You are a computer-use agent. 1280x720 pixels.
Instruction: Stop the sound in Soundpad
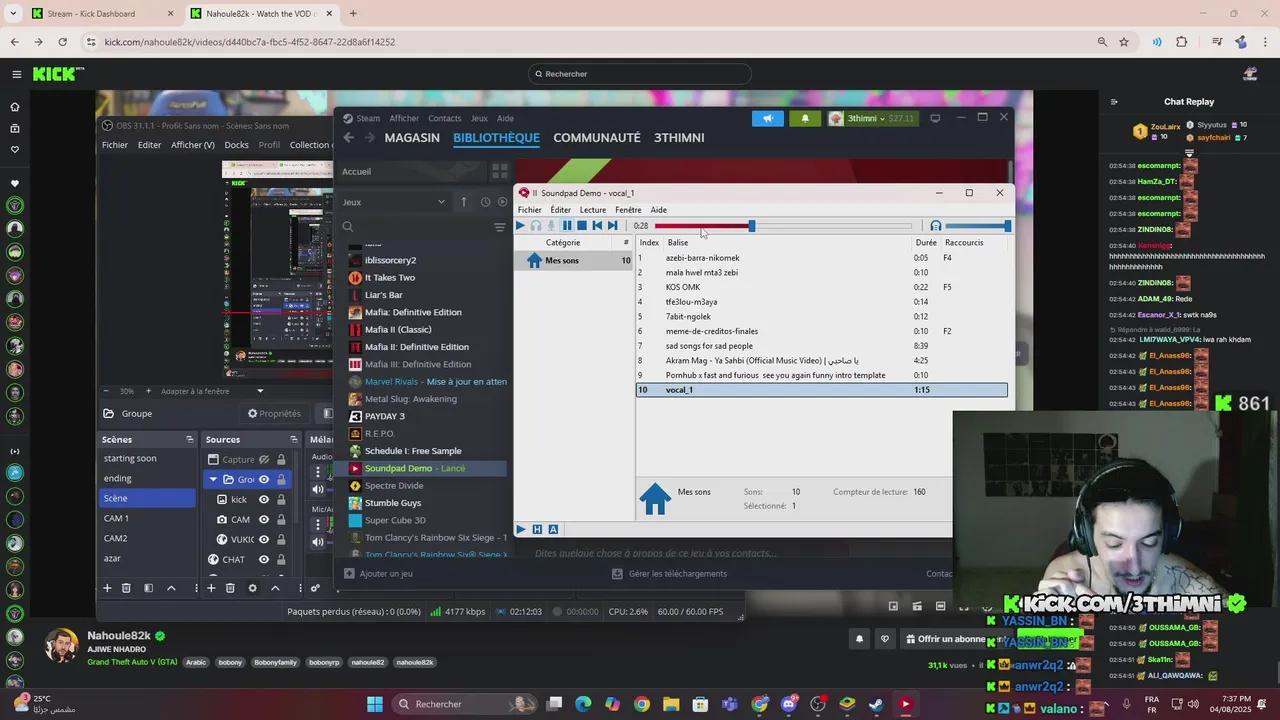[x=582, y=226]
